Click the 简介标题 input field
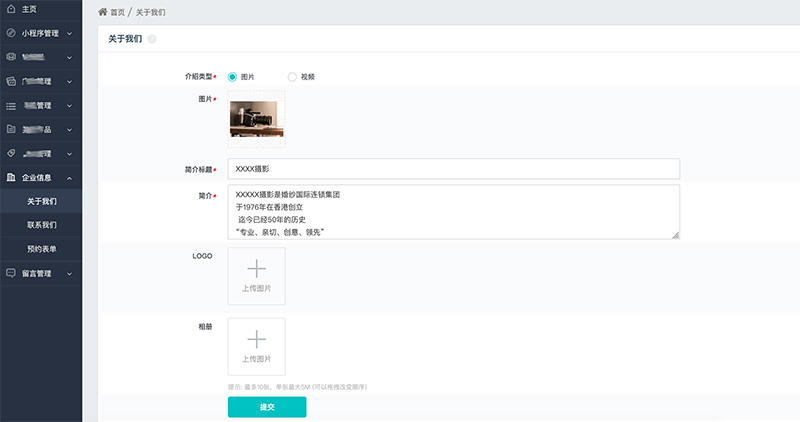This screenshot has width=800, height=422. click(454, 169)
